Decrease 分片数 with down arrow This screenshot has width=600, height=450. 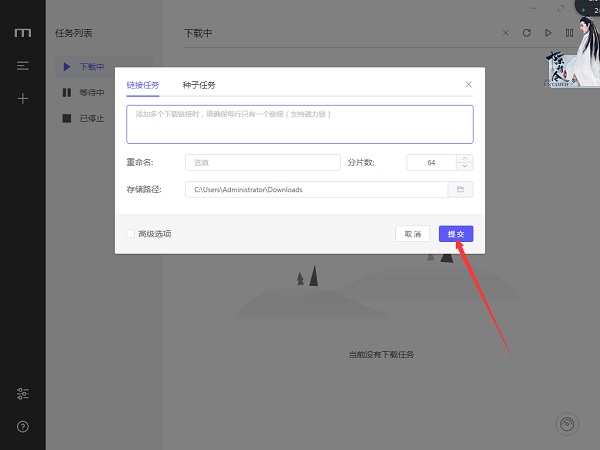point(464,166)
